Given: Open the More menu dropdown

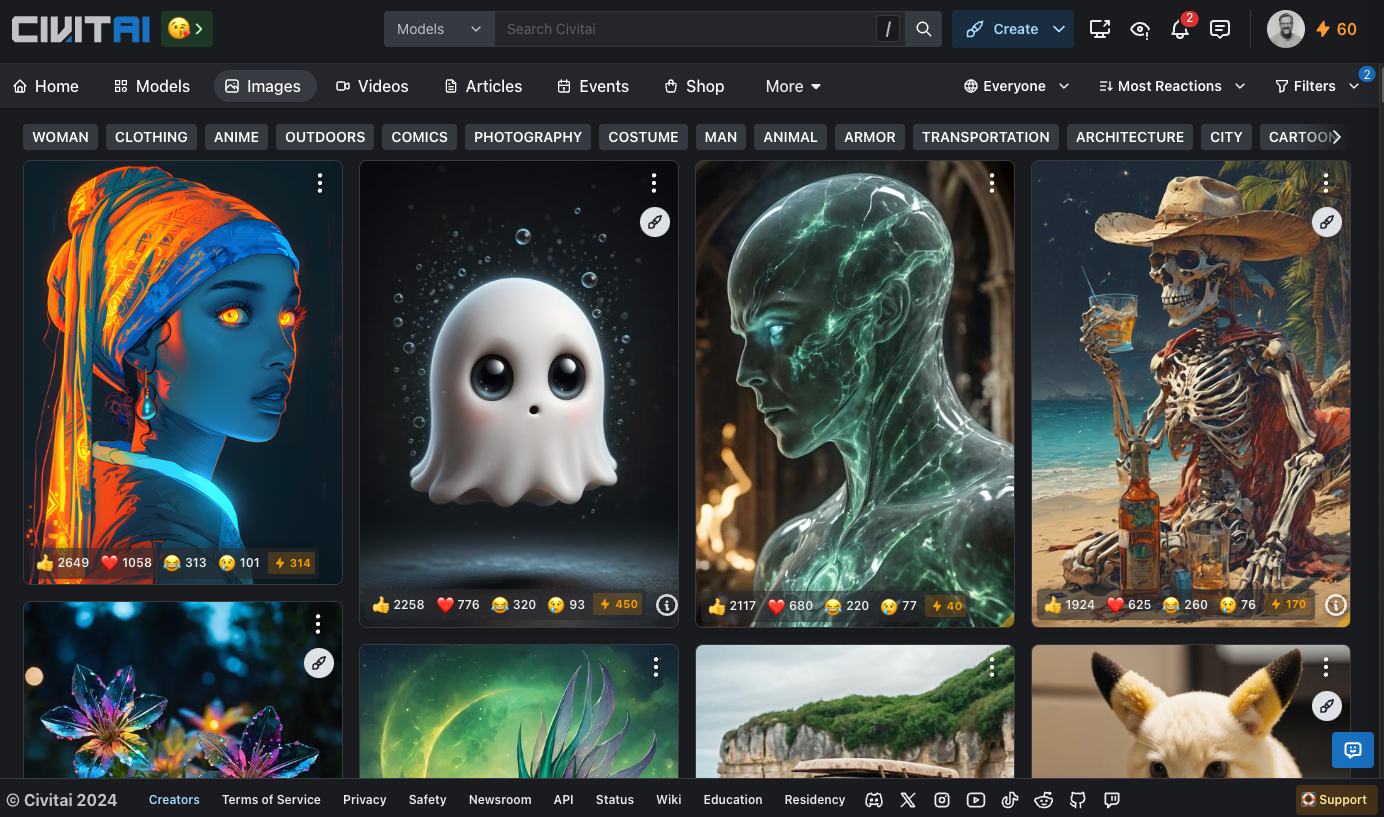Looking at the screenshot, I should pos(793,86).
